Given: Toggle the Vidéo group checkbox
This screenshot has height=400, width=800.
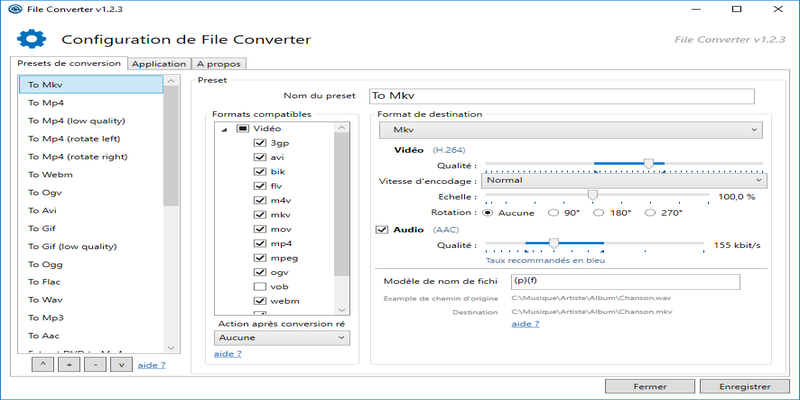Looking at the screenshot, I should pyautogui.click(x=242, y=129).
